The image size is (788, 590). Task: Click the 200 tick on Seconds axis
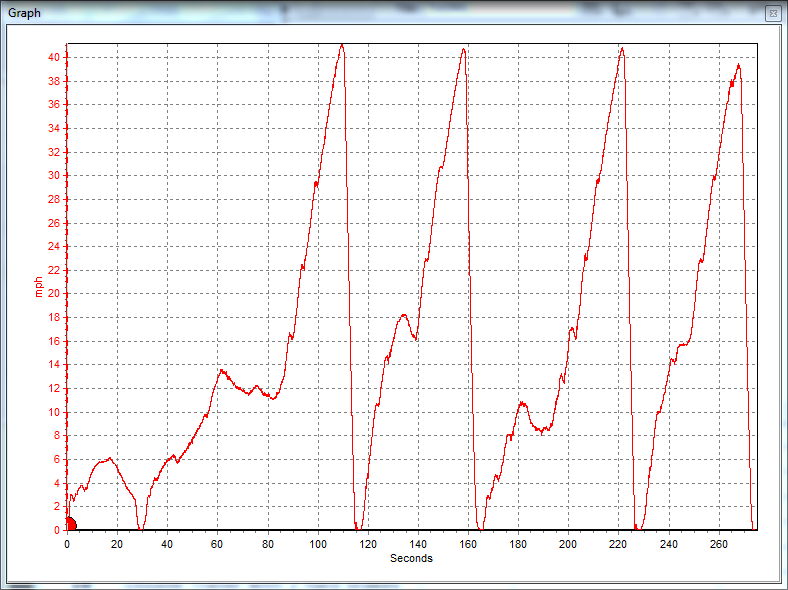coord(568,545)
